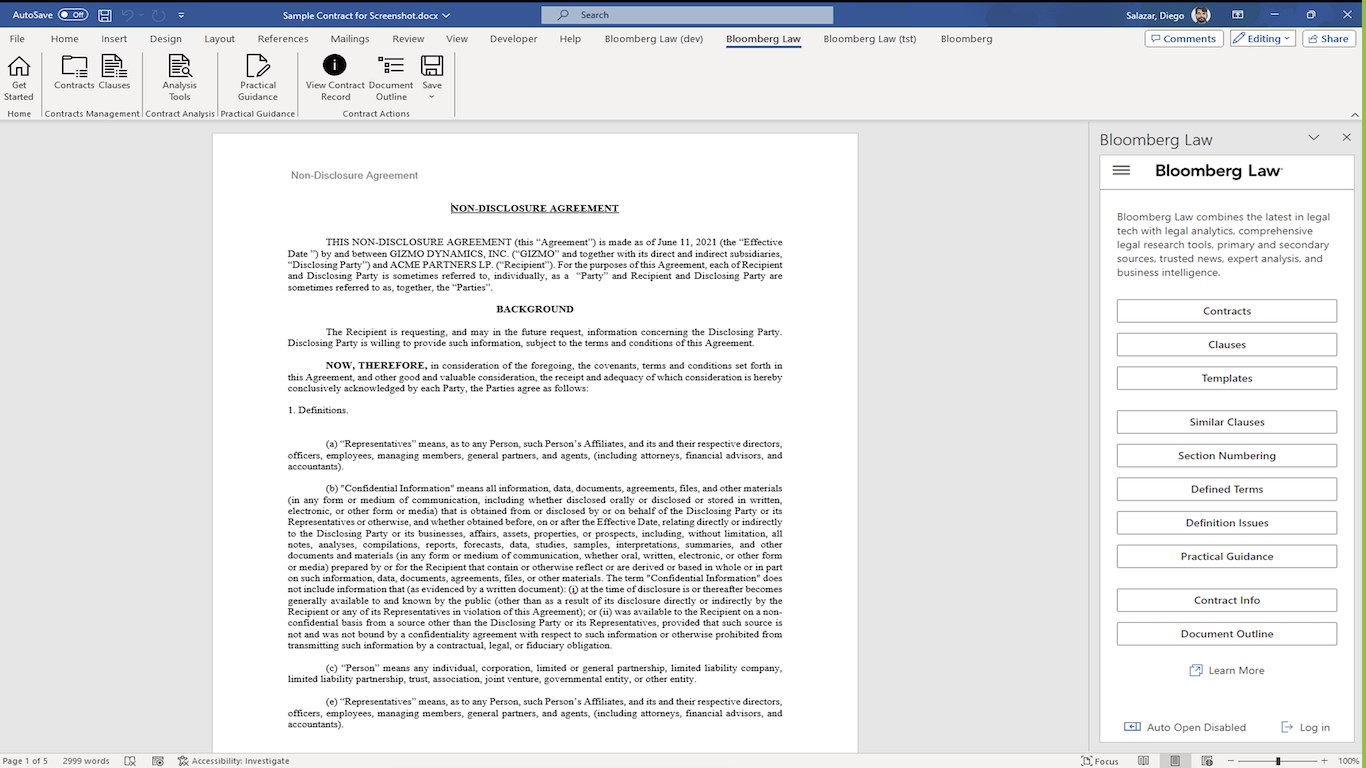Click the Focus mode status bar icon
The height and width of the screenshot is (768, 1366).
pos(1100,761)
